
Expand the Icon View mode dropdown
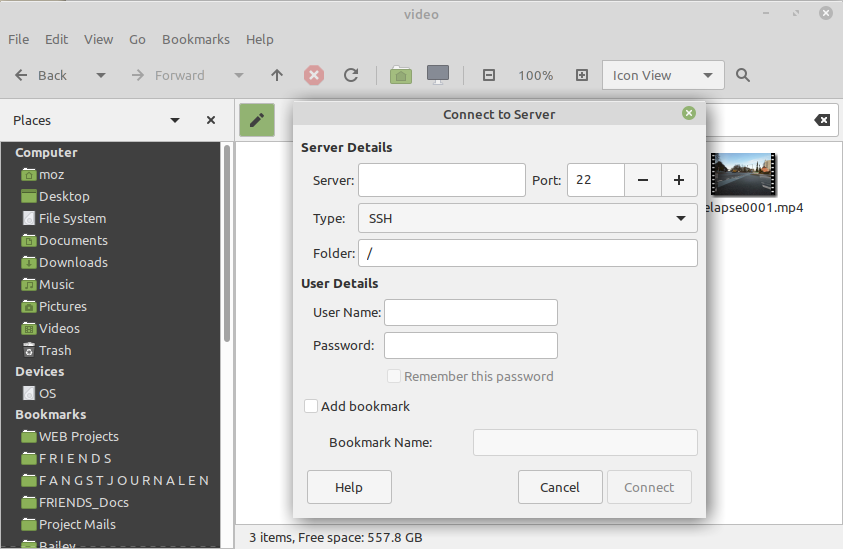pos(662,75)
